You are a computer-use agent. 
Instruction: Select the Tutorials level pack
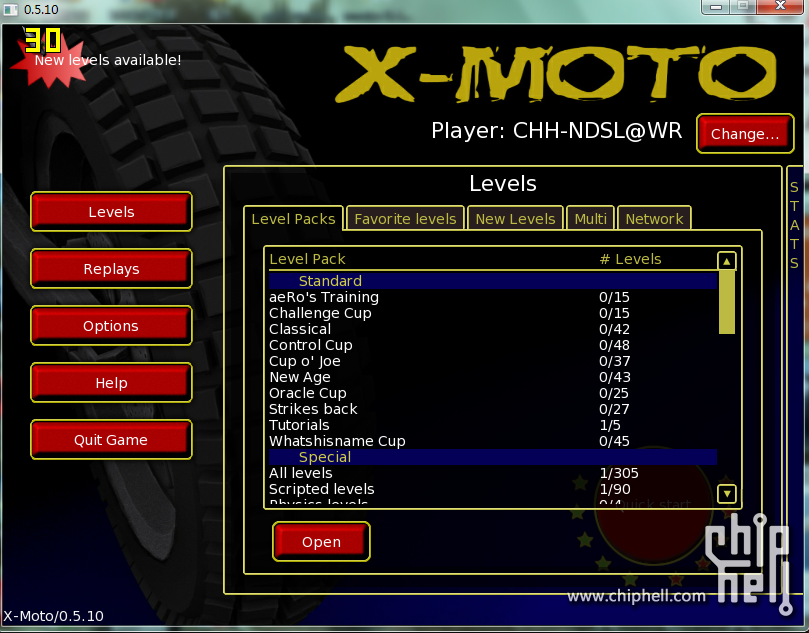pos(493,425)
